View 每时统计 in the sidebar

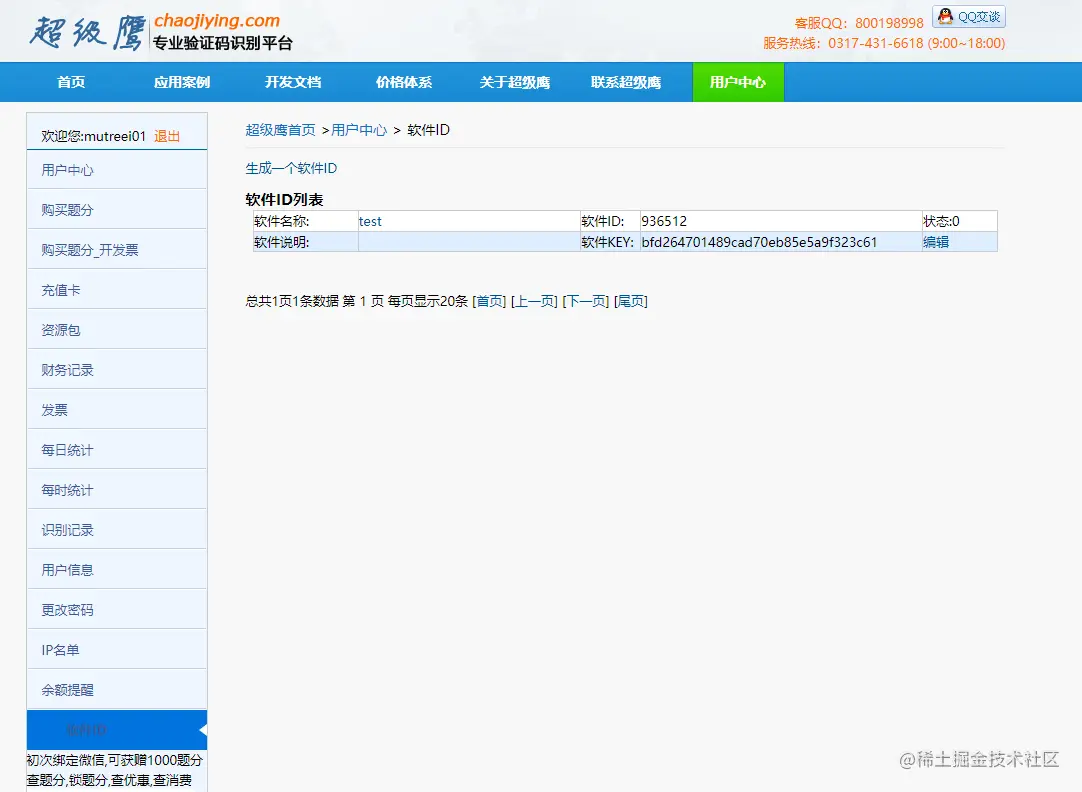coord(117,490)
